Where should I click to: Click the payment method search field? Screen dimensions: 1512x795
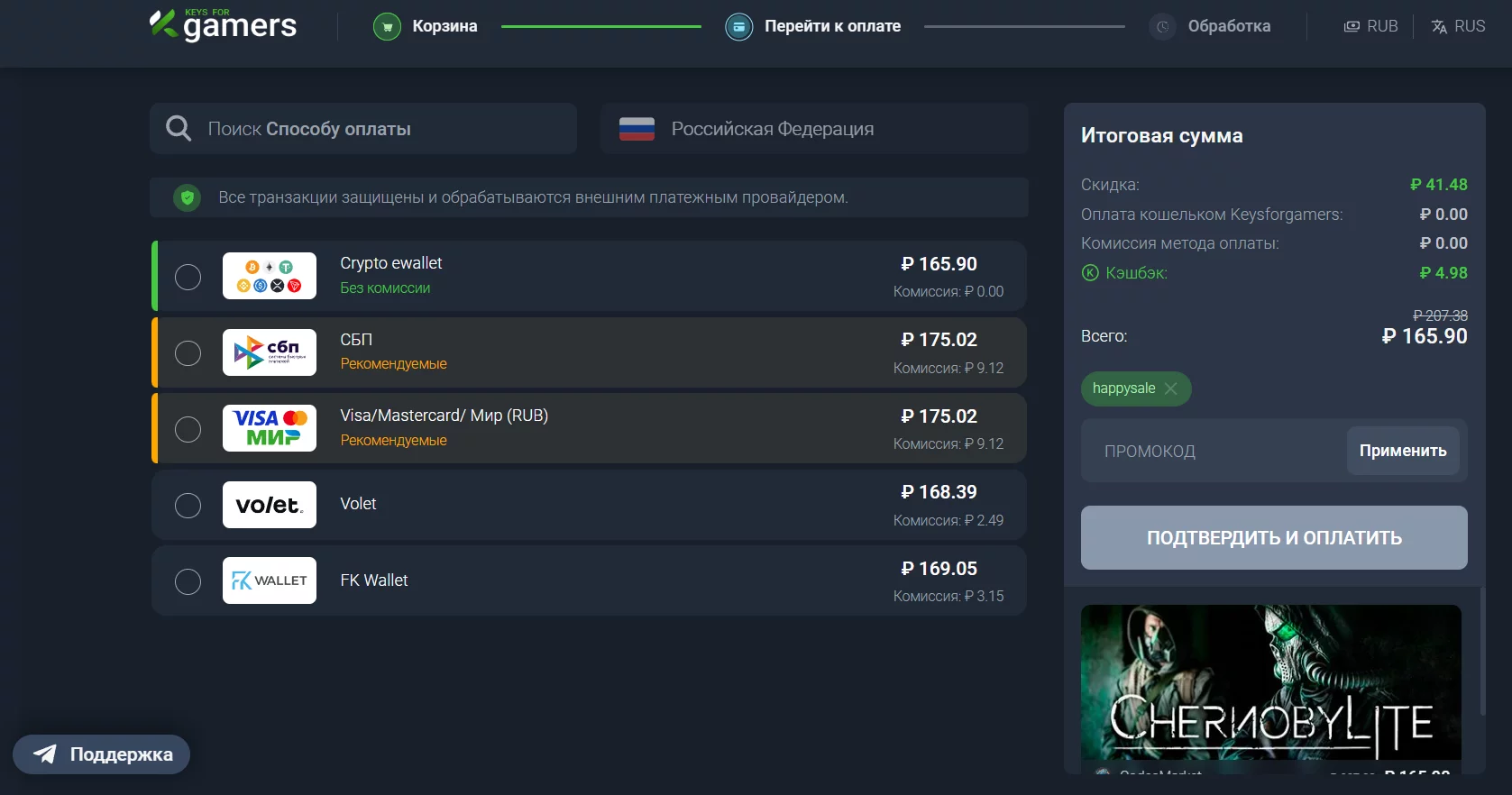click(x=363, y=129)
